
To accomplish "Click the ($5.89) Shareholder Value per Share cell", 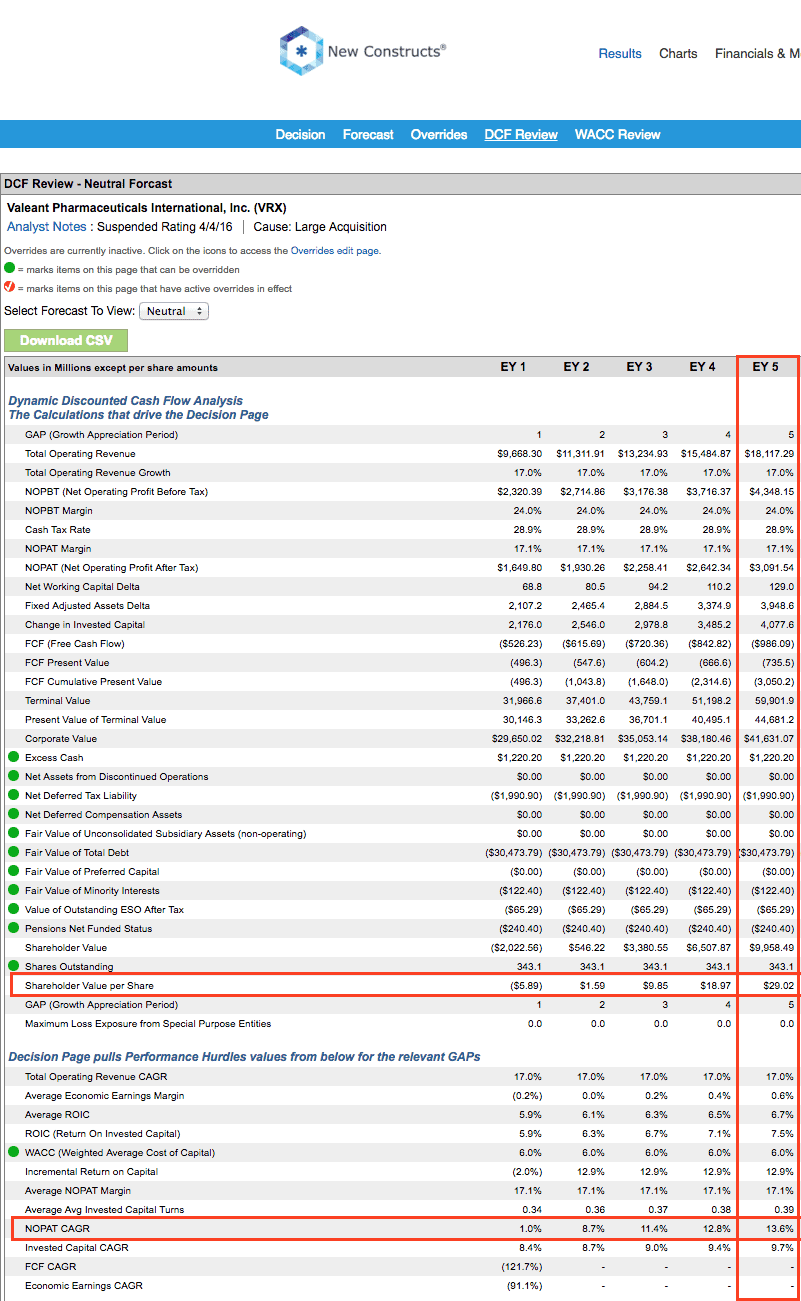I will tap(522, 985).
